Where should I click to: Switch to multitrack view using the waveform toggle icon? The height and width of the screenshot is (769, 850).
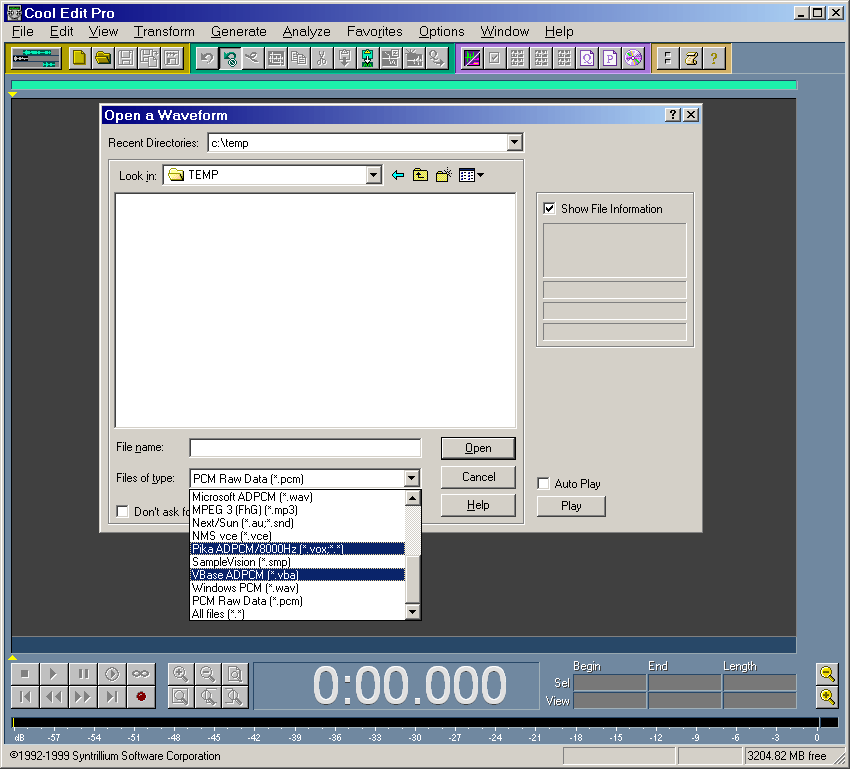click(x=36, y=58)
